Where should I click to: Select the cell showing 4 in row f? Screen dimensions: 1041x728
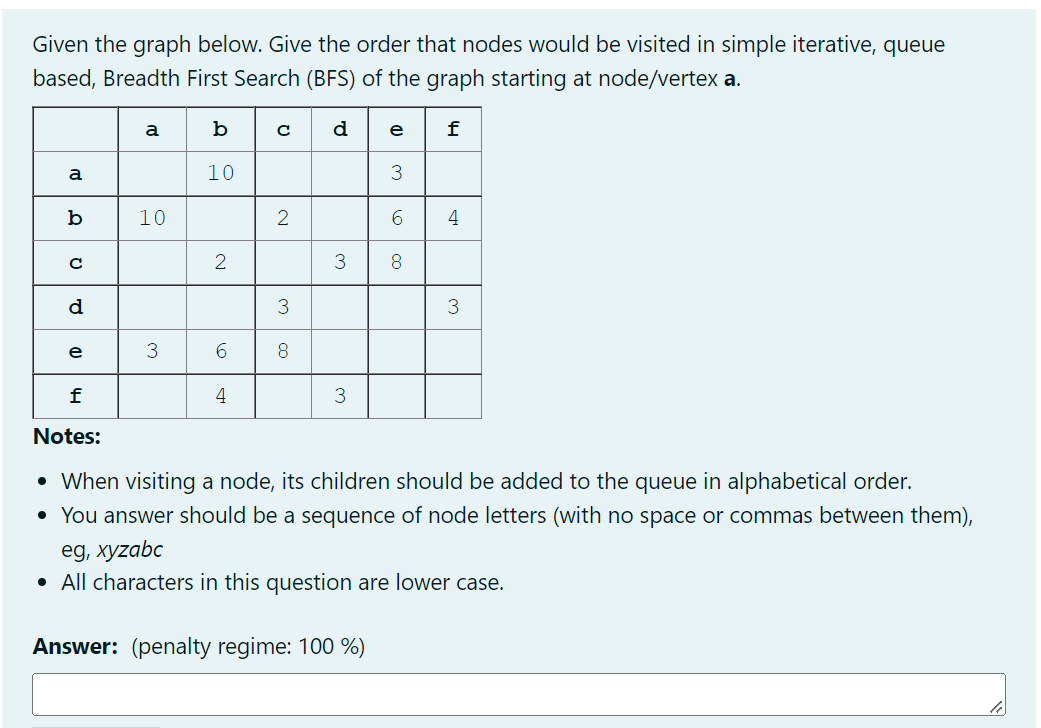[220, 396]
